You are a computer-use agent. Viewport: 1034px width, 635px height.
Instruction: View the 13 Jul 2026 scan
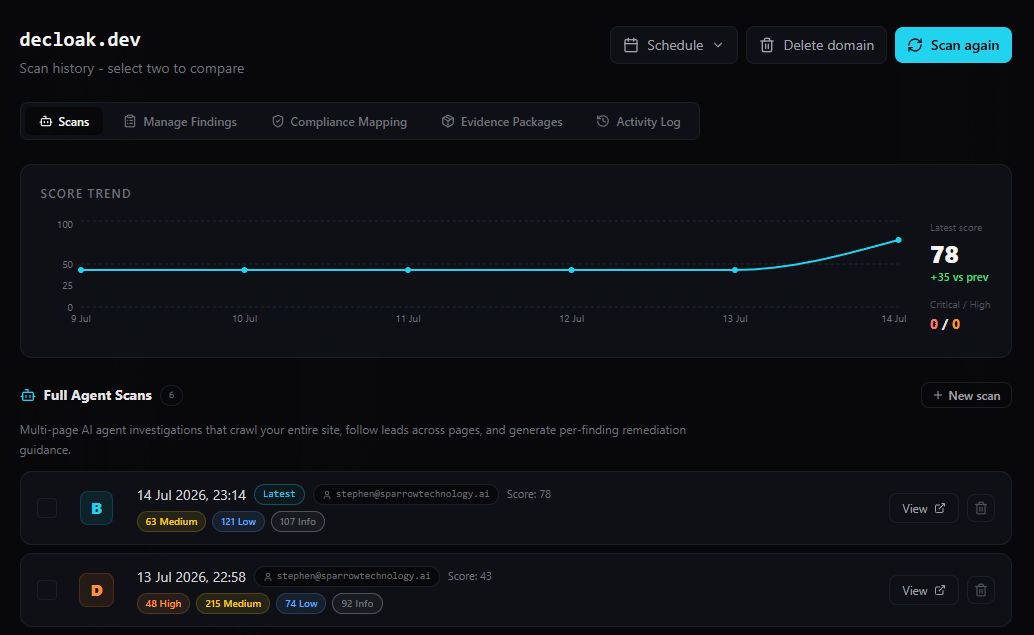click(923, 590)
